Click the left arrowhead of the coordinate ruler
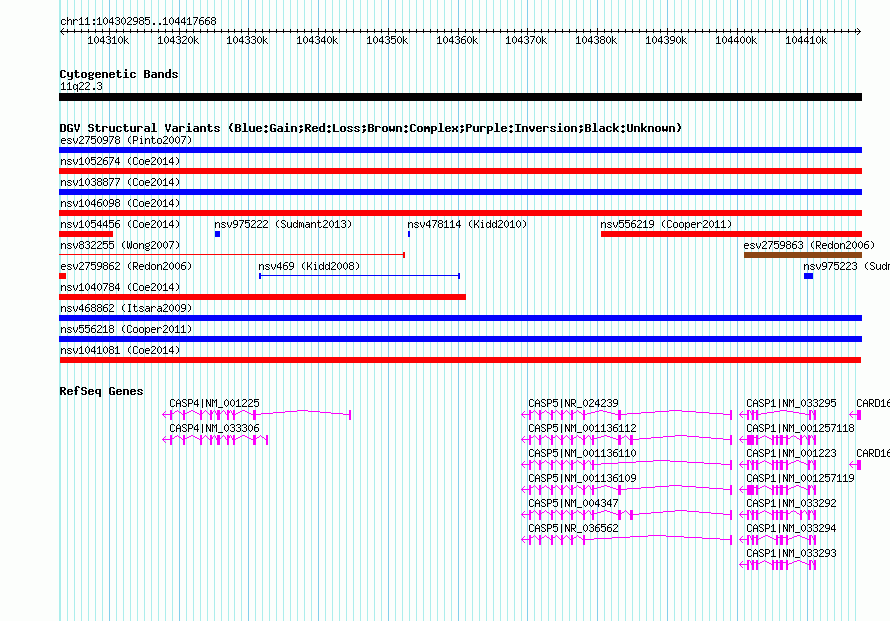 62,32
